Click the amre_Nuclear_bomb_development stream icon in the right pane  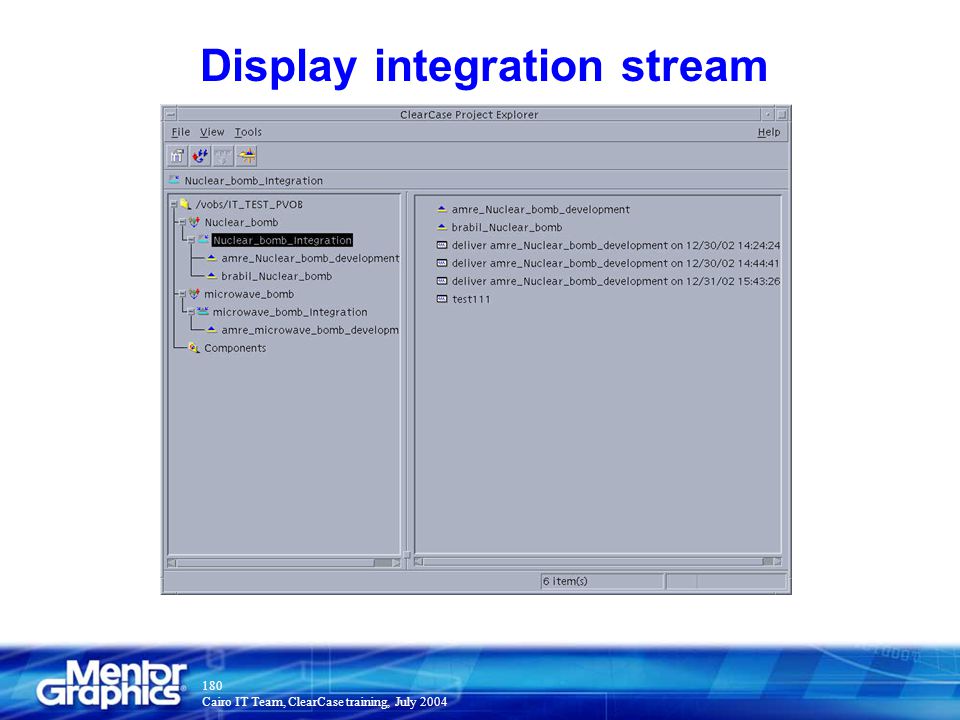[x=442, y=209]
